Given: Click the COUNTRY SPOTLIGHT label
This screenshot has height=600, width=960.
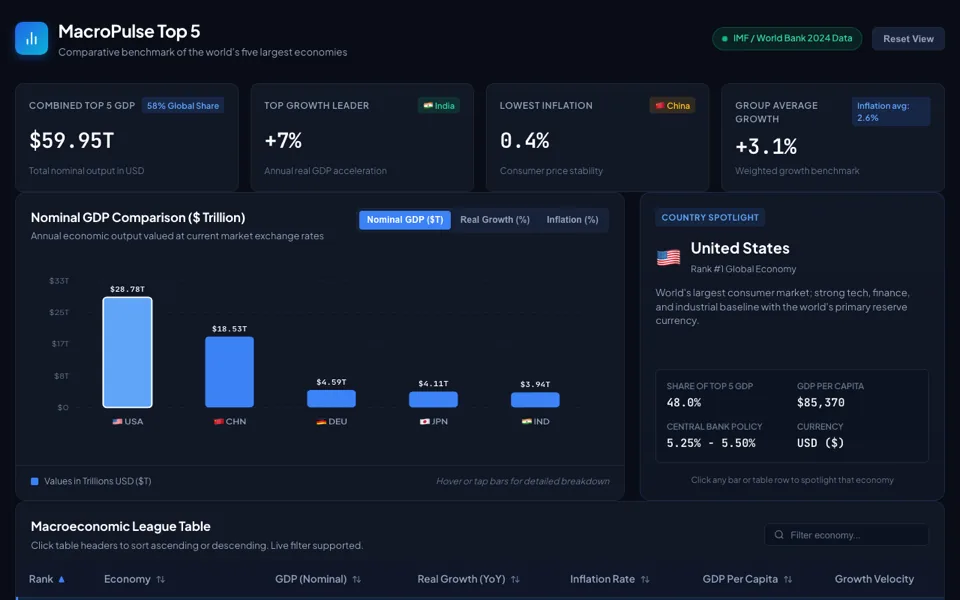Looking at the screenshot, I should click(x=710, y=217).
